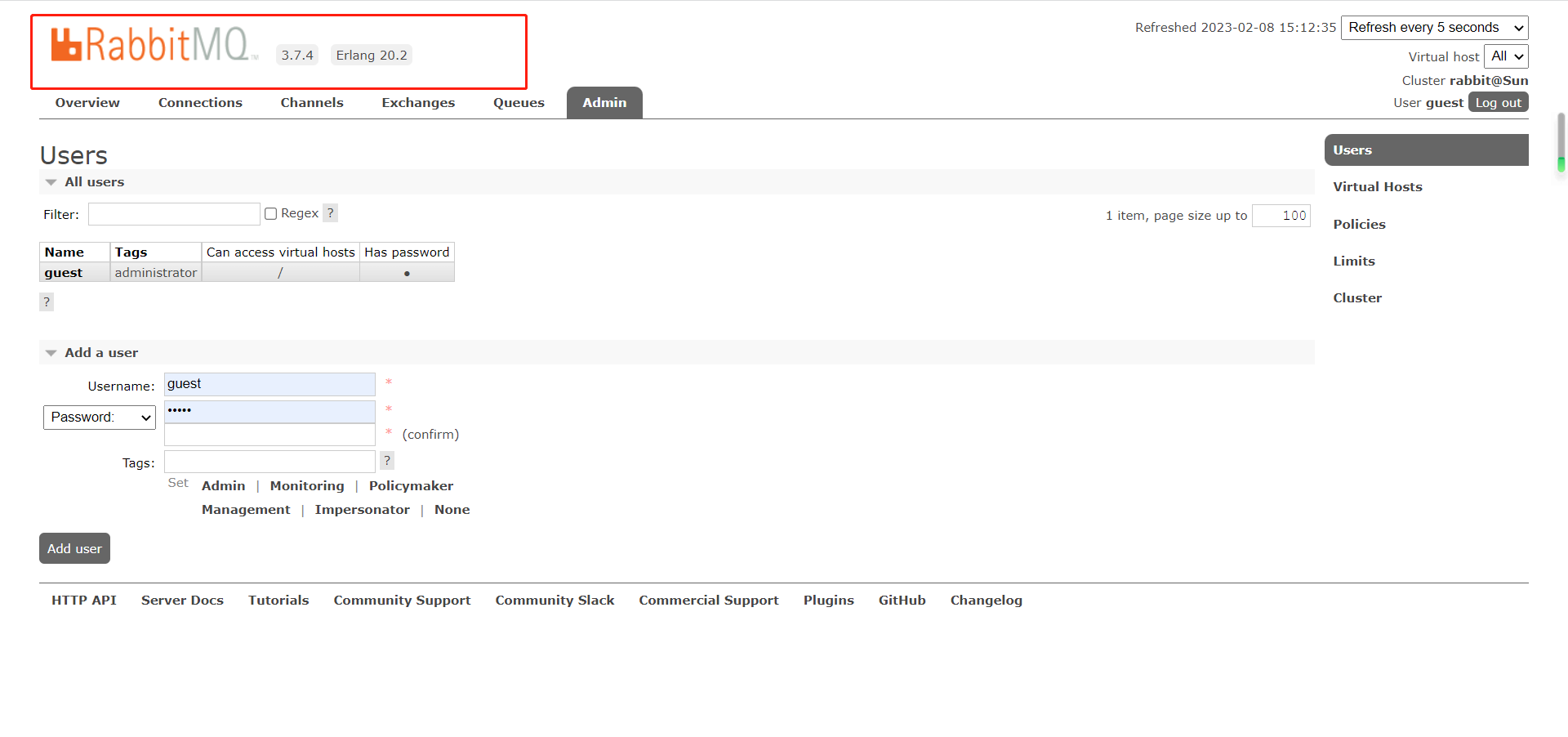Click the help icon beside Tags field

[x=387, y=461]
